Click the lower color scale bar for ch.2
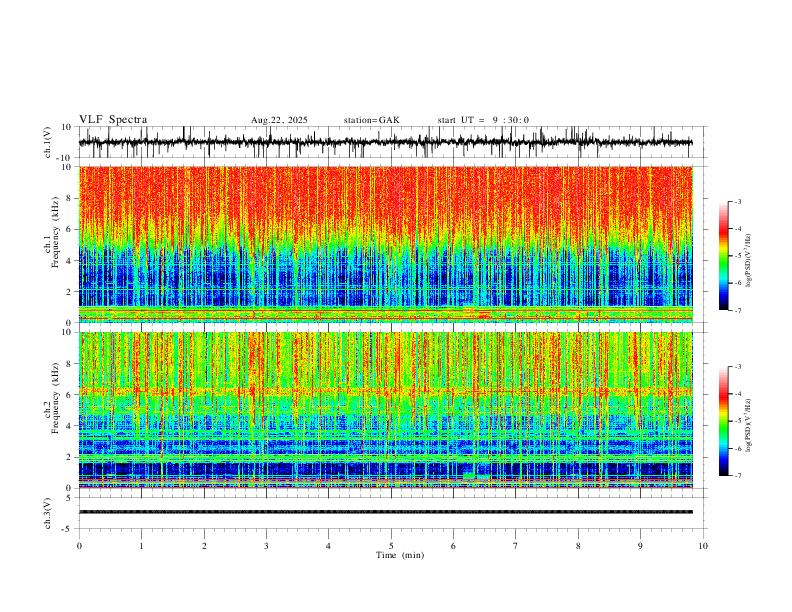This screenshot has height=612, width=792. pos(723,421)
